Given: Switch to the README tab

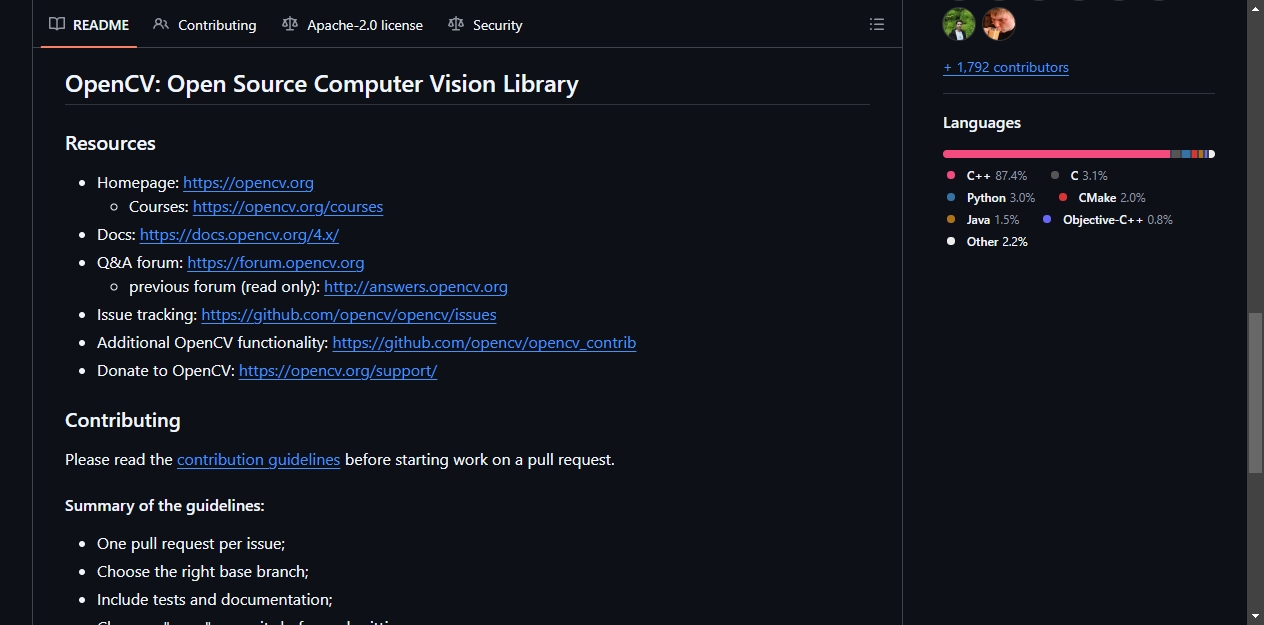Looking at the screenshot, I should (x=89, y=24).
